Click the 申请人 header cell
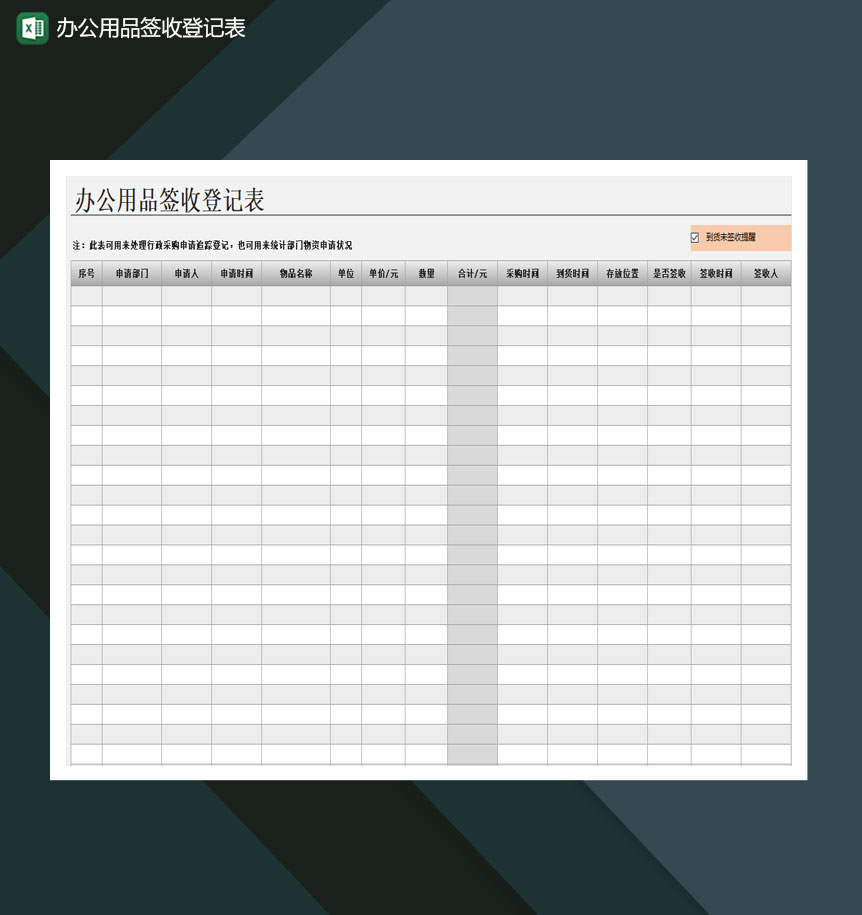 click(x=186, y=272)
